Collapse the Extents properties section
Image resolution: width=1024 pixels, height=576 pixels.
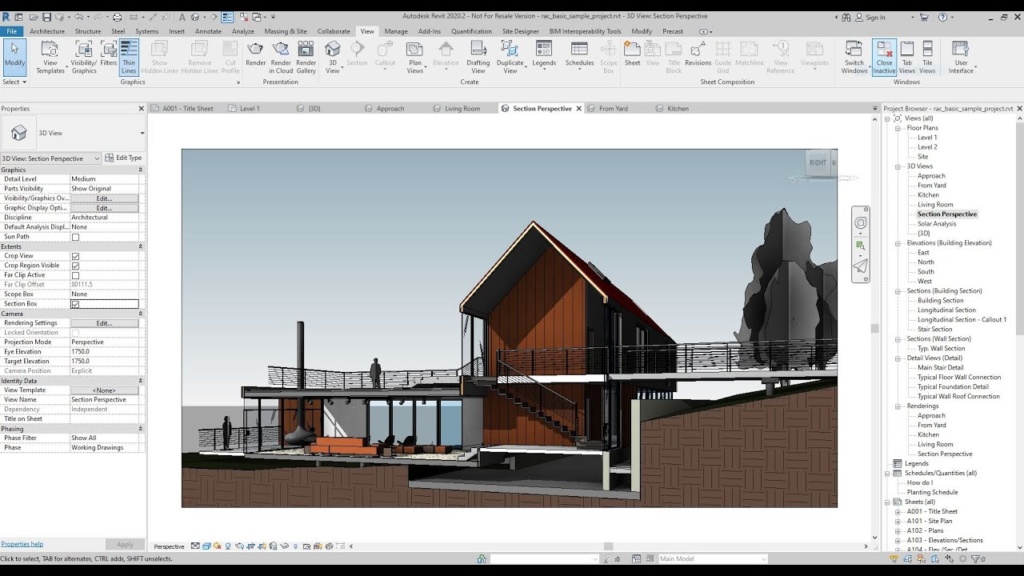coord(140,246)
